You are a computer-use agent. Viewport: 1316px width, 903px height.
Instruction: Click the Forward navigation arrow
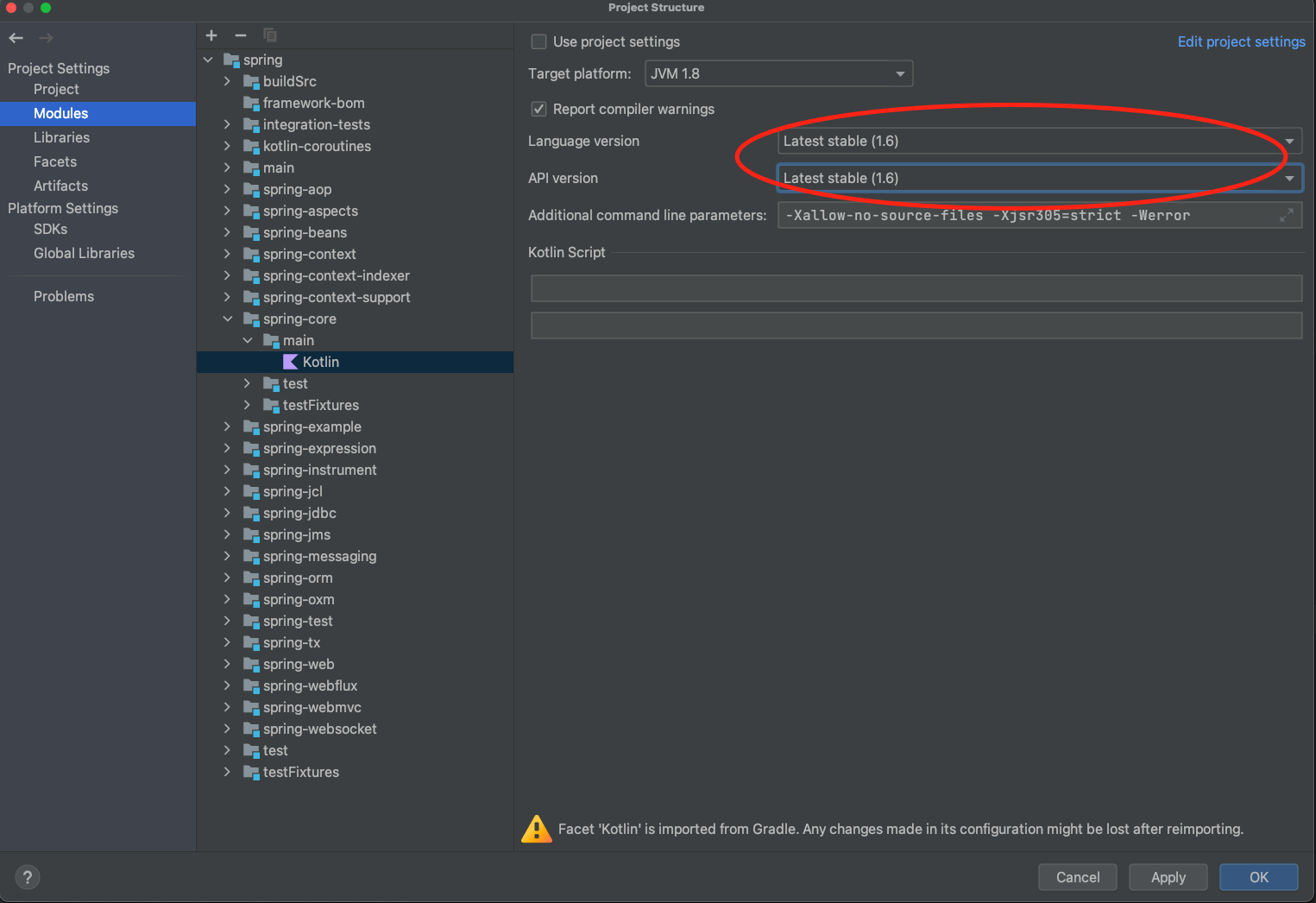(47, 38)
